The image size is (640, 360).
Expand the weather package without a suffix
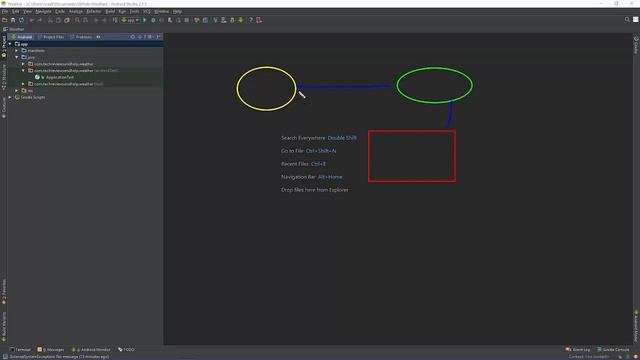coord(23,64)
